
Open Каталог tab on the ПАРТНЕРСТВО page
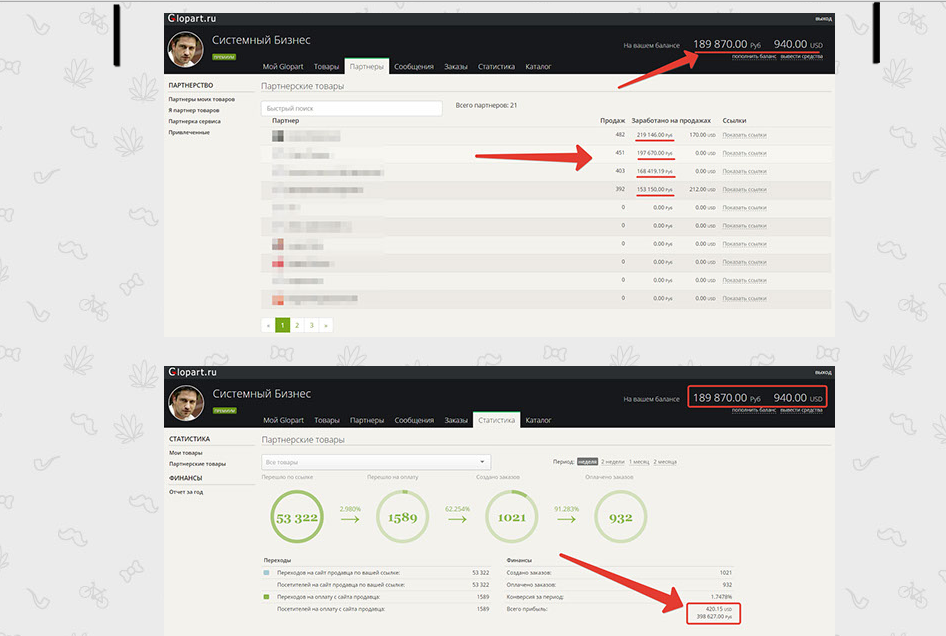538,66
